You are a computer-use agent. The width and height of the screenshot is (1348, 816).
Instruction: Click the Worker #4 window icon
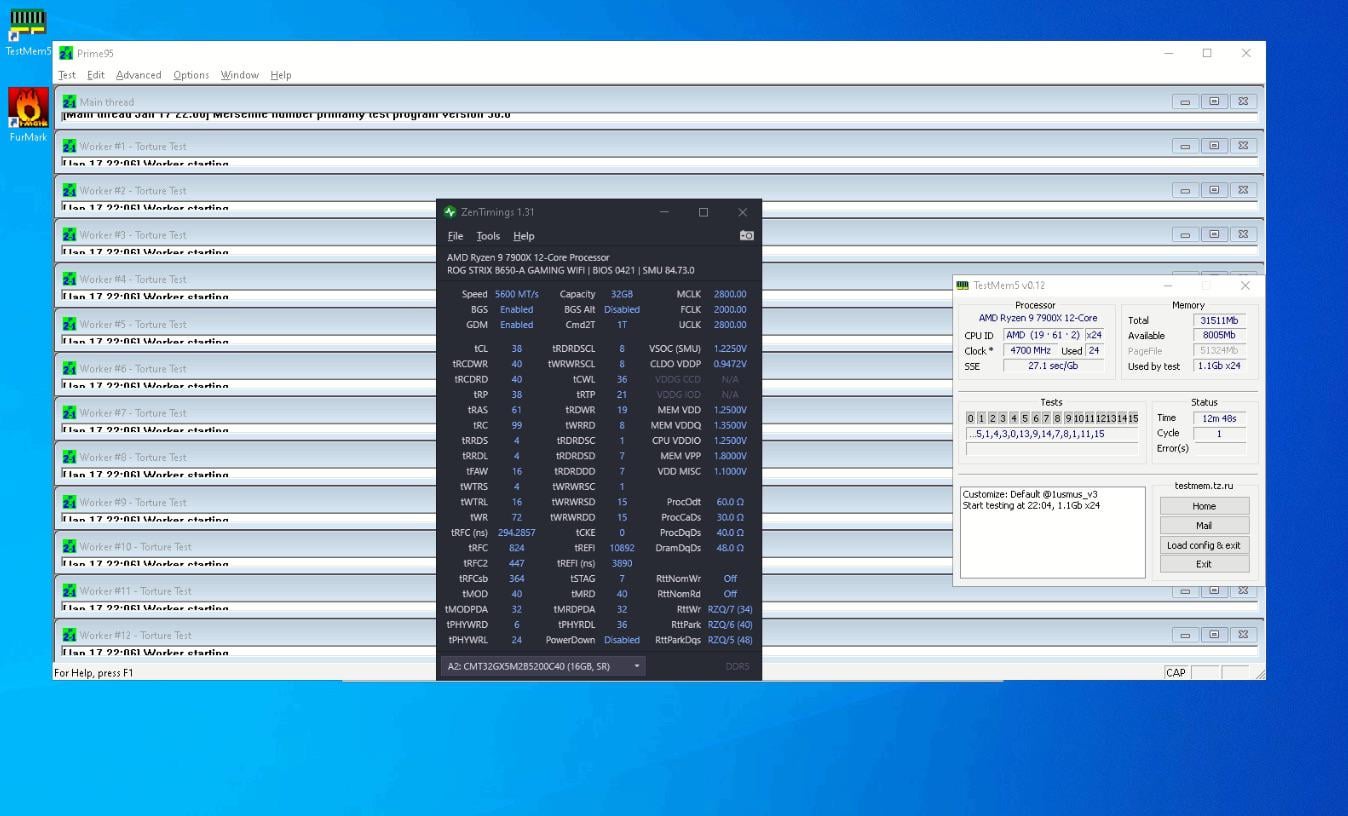[x=69, y=279]
